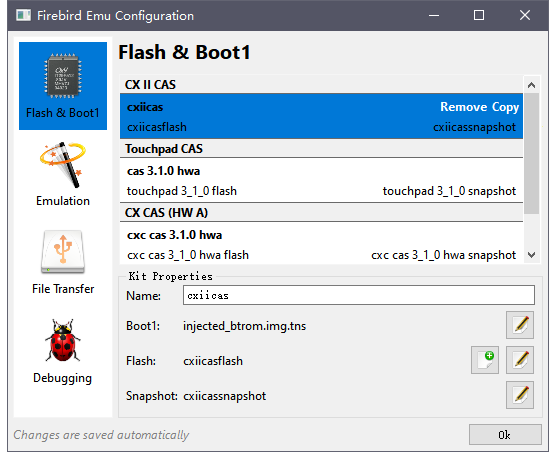
Task: Click the cxiicasflash text in selected kit
Action: click(x=157, y=127)
